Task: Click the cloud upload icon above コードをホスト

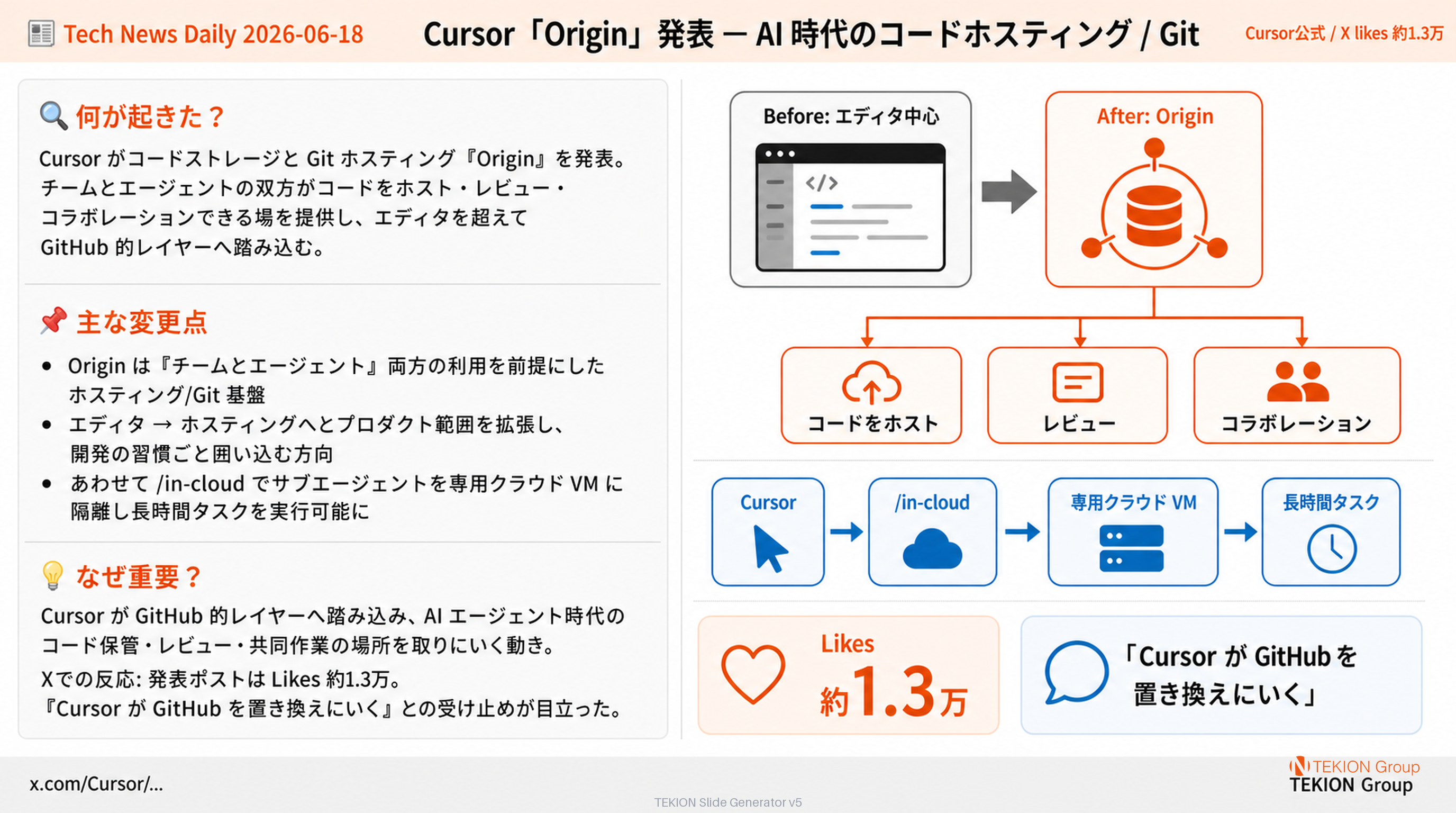Action: coord(871,383)
